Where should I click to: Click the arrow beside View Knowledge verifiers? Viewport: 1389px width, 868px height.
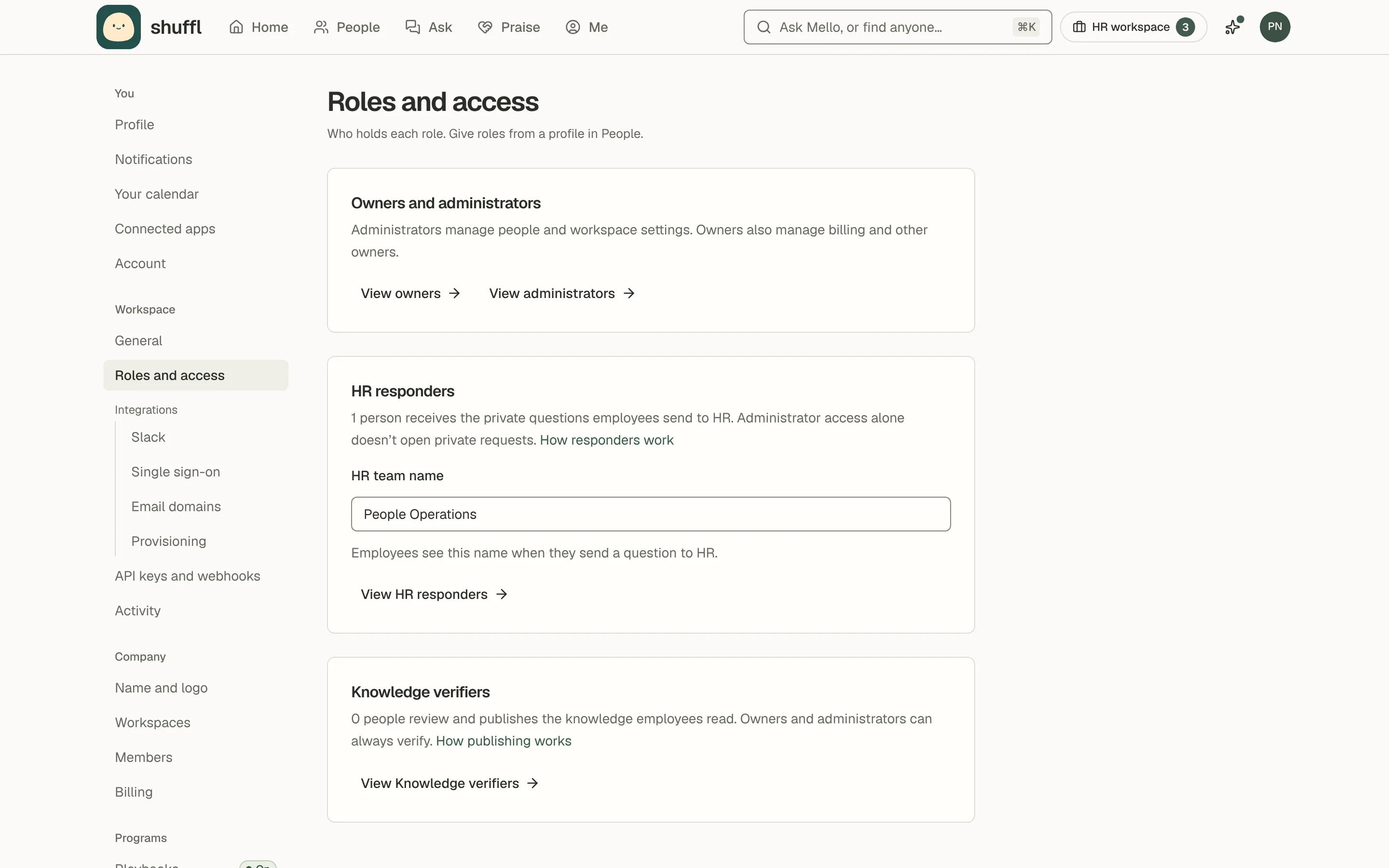(532, 783)
